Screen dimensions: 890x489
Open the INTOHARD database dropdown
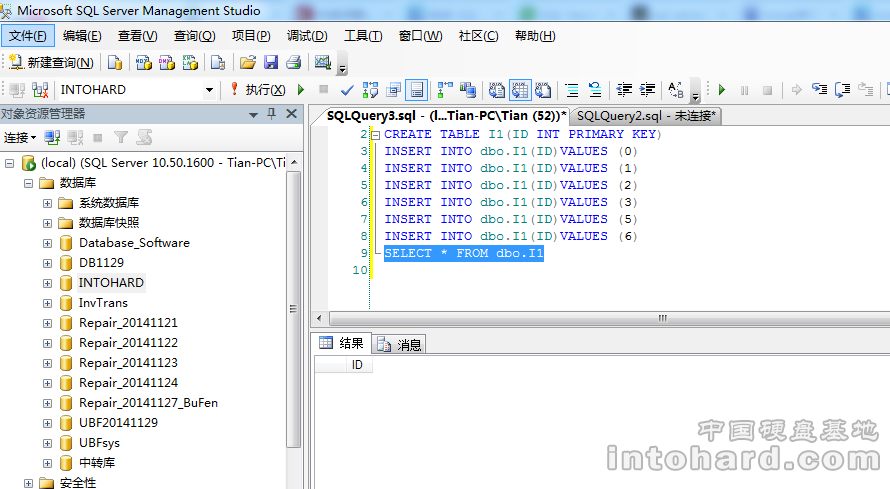pyautogui.click(x=210, y=89)
